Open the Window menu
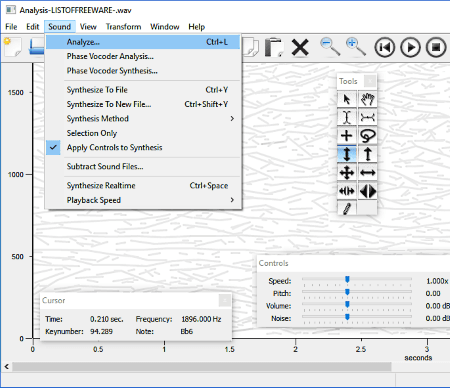This screenshot has width=450, height=388. pyautogui.click(x=165, y=27)
